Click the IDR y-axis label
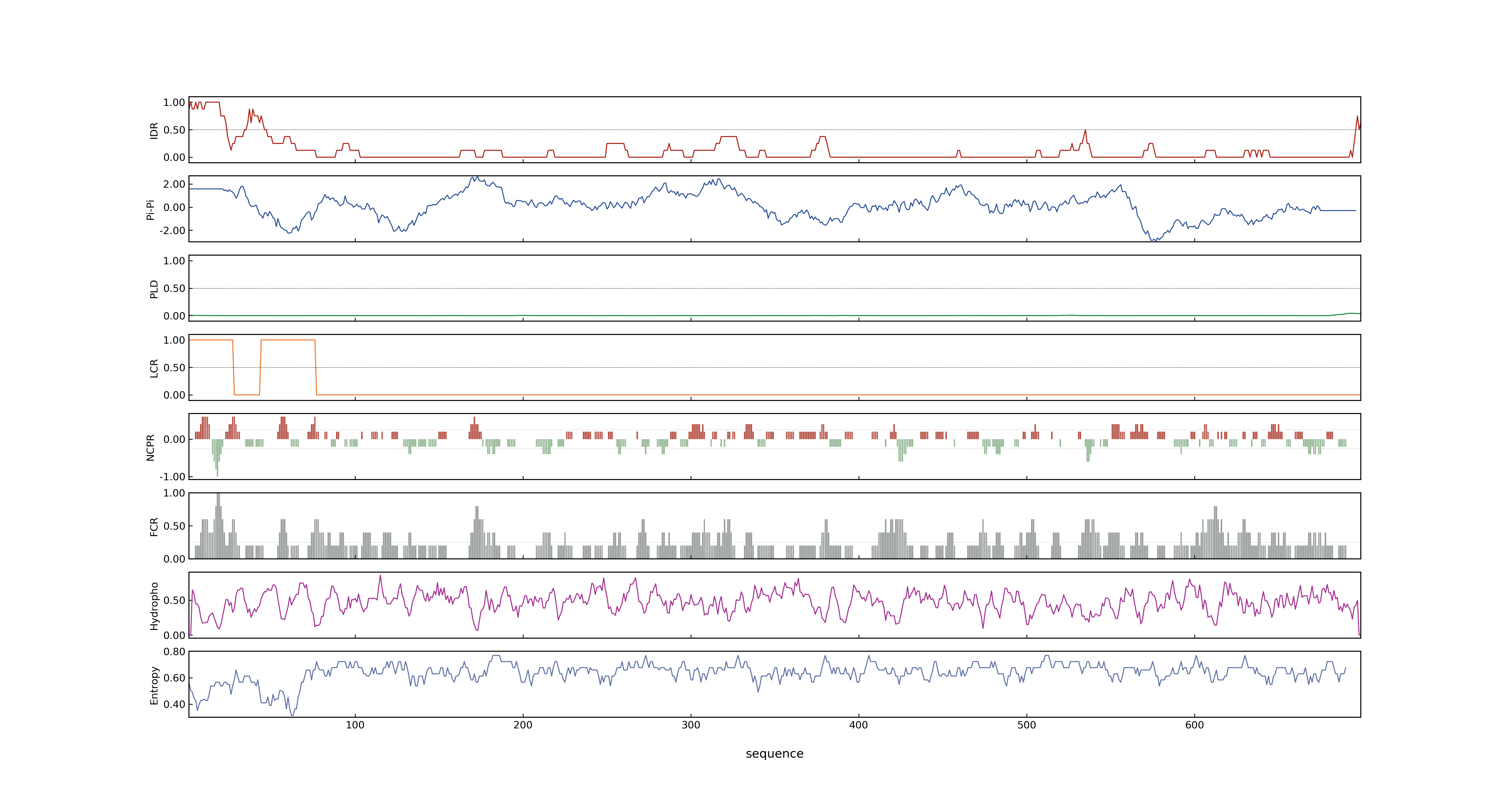Image resolution: width=1512 pixels, height=806 pixels. 154,130
